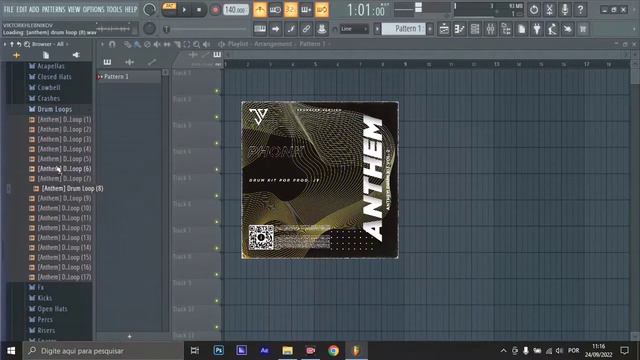Expand the Crashes folder

coord(45,98)
